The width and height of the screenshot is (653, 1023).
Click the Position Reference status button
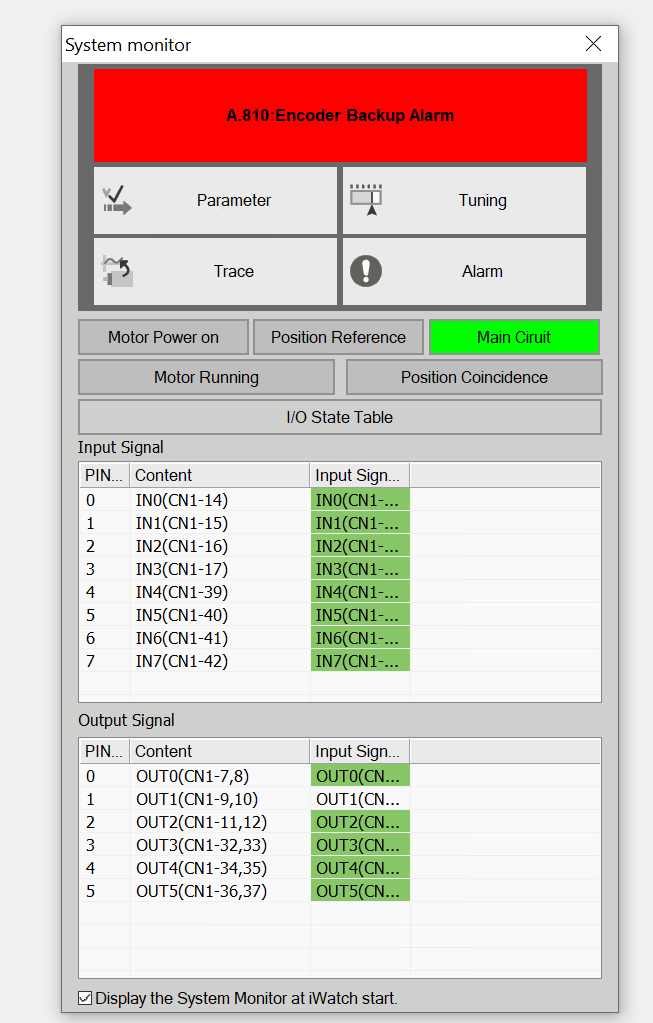(338, 337)
